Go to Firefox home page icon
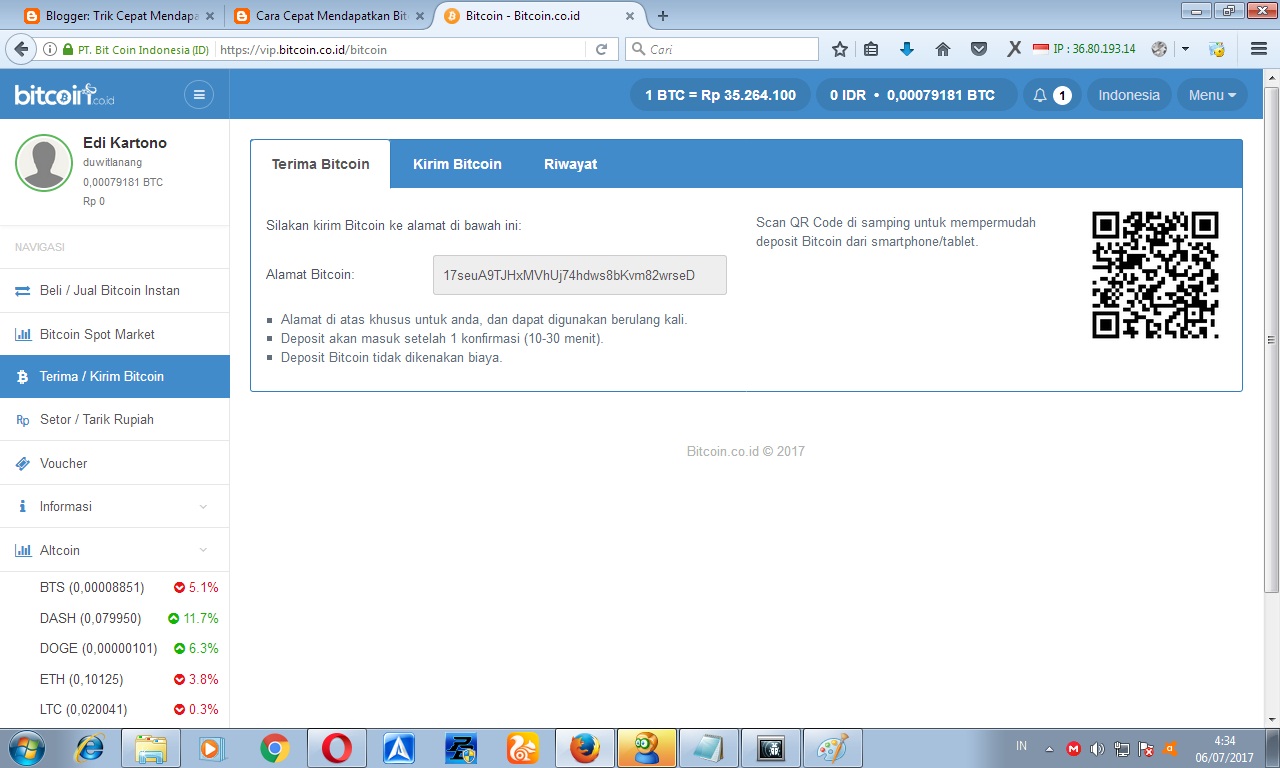The image size is (1280, 768). click(x=942, y=49)
